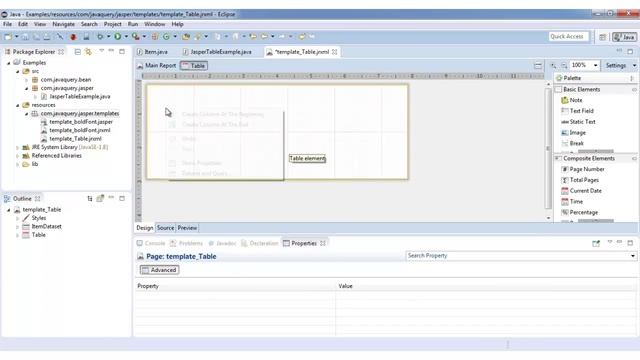Screen dimensions: 640x360
Task: Select the Current Date palette element
Action: point(582,191)
